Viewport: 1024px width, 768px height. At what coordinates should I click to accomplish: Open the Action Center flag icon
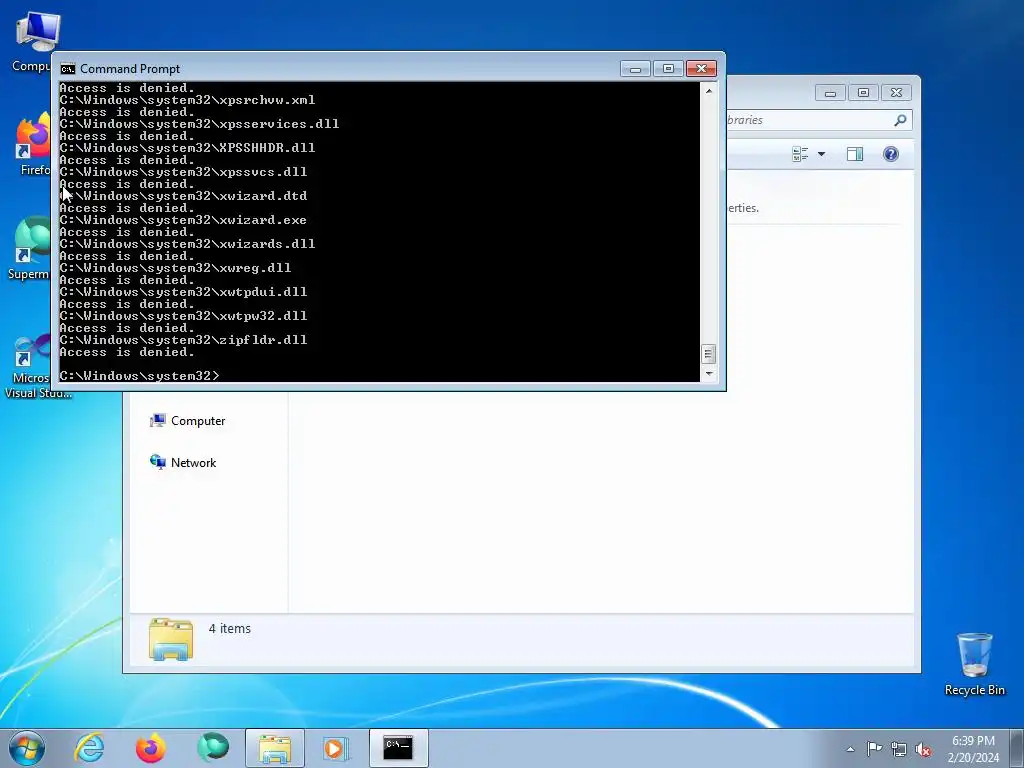874,749
